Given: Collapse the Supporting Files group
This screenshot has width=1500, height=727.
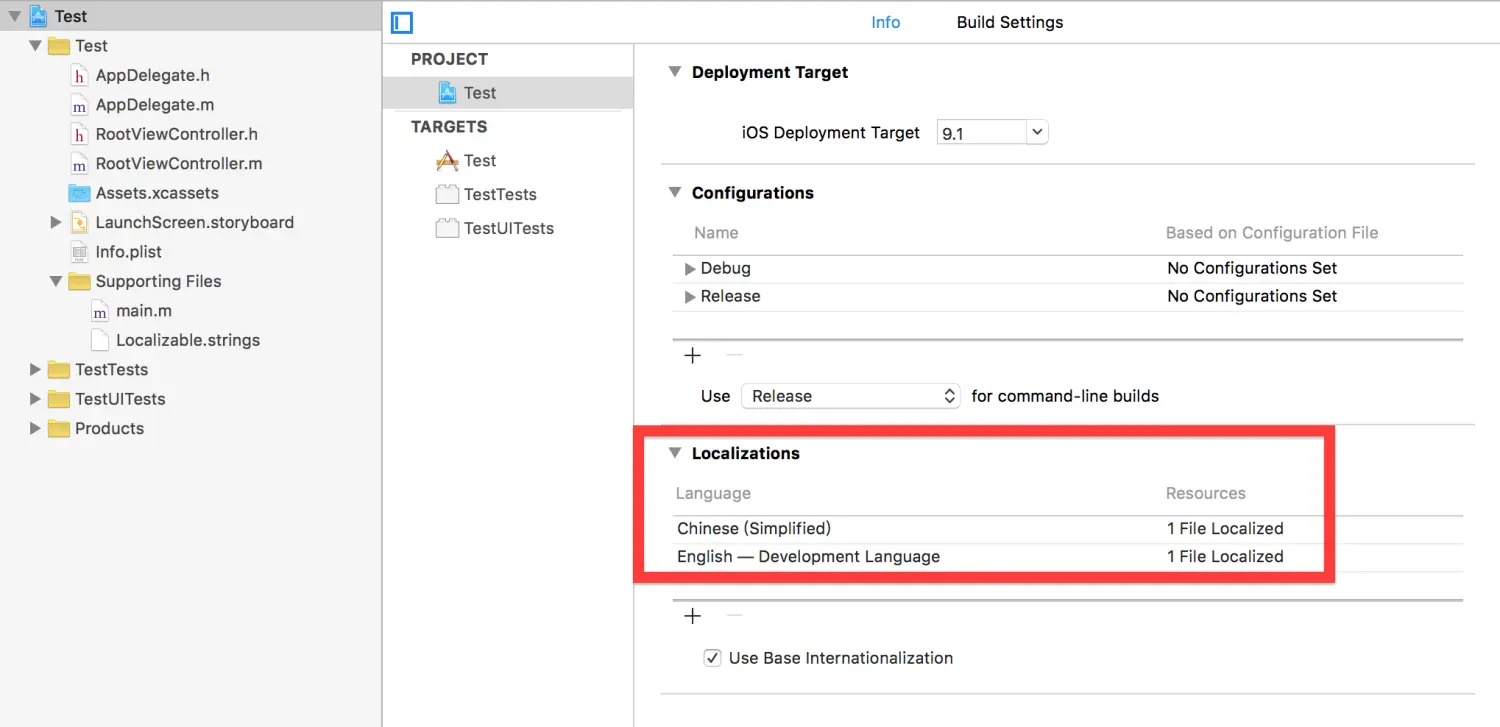Looking at the screenshot, I should pos(56,281).
